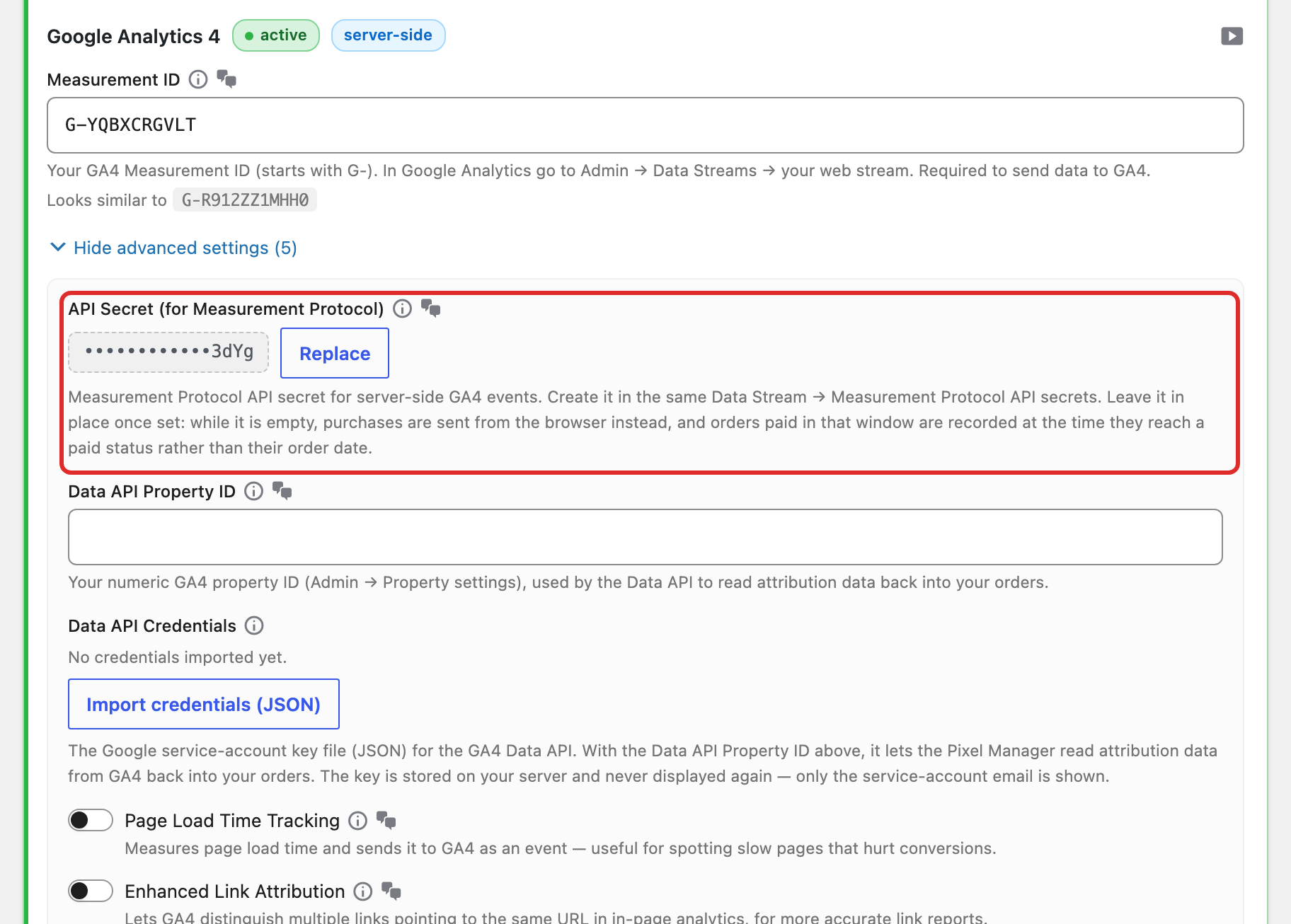The image size is (1291, 924).
Task: Click the info icon next to Measurement ID
Action: tap(198, 79)
